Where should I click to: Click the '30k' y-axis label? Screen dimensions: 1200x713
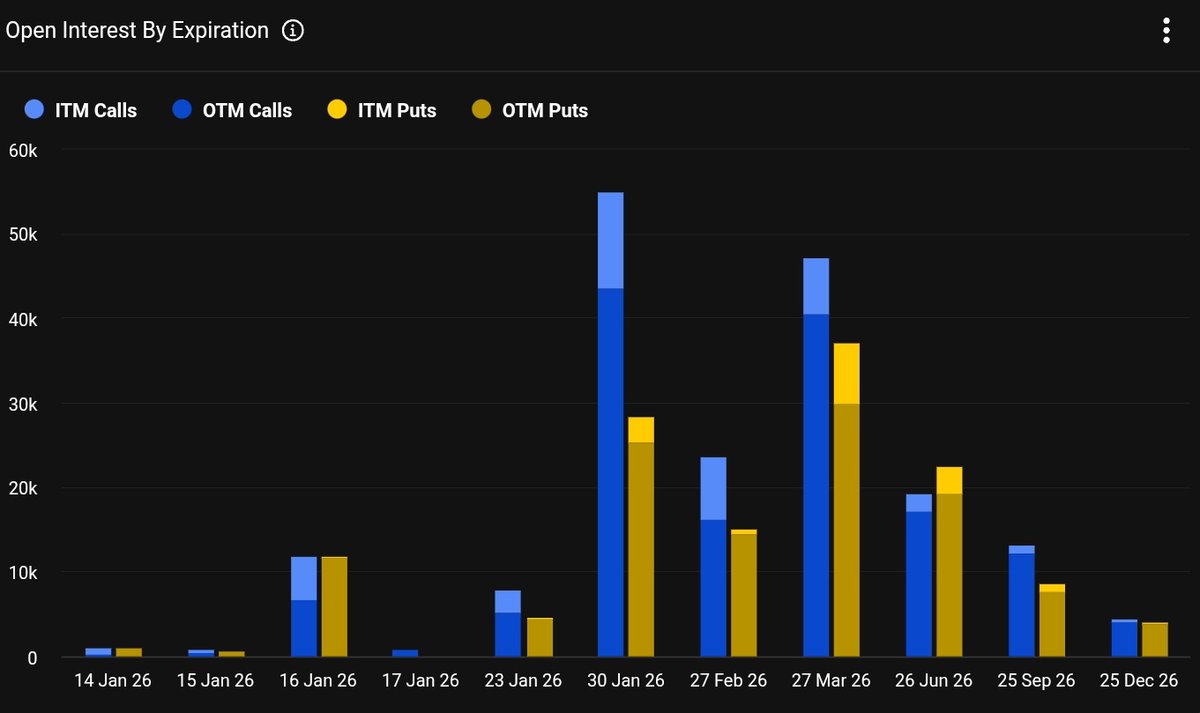tap(23, 404)
